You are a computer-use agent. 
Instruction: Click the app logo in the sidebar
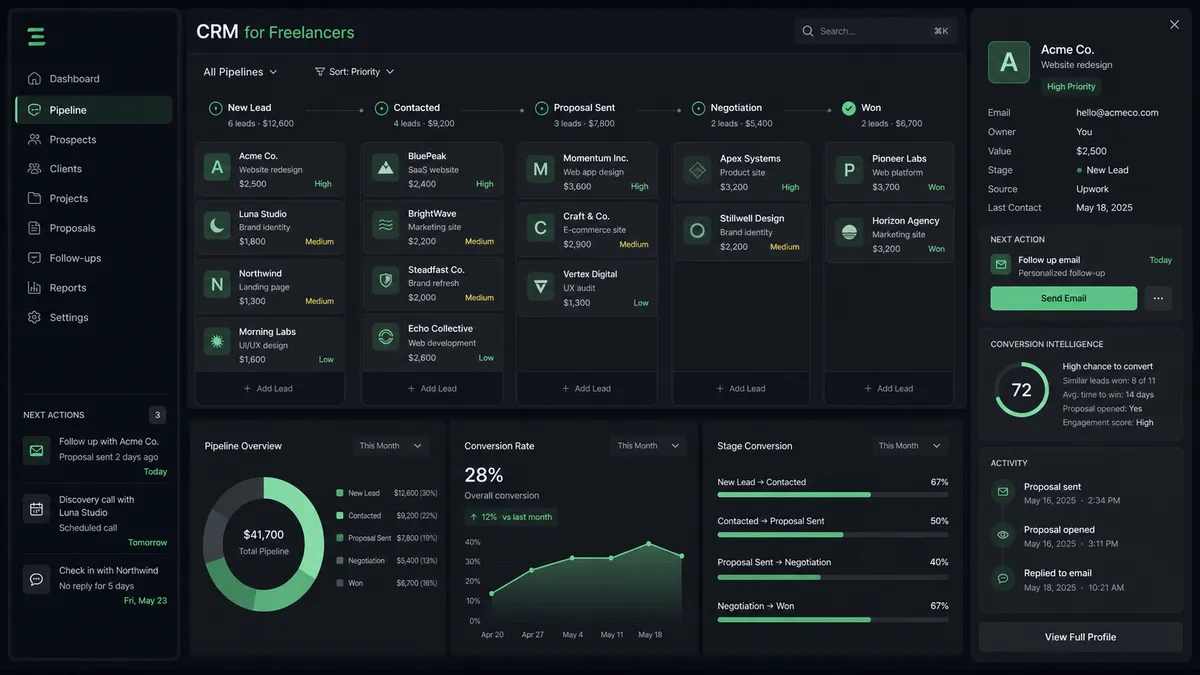click(36, 36)
